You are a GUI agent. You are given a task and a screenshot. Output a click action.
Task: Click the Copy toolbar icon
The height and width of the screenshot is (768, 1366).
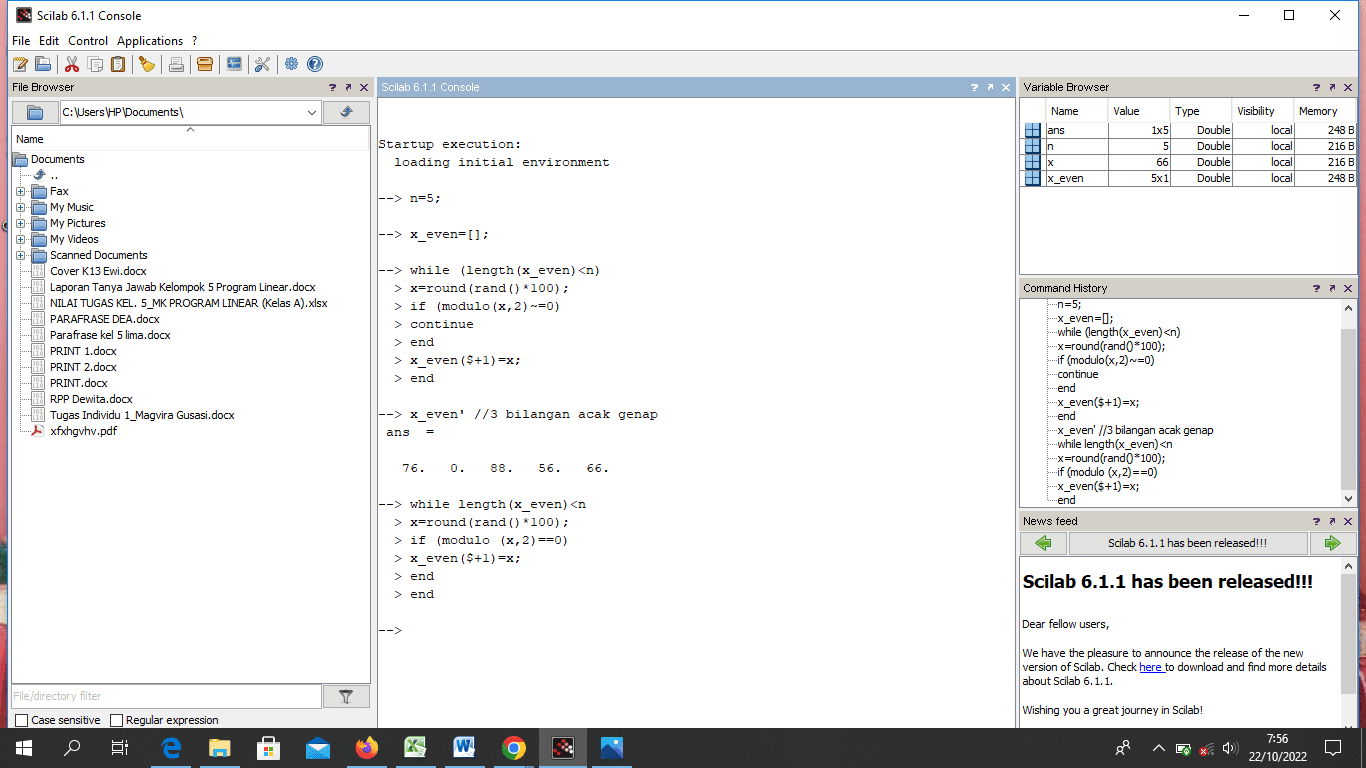[95, 64]
